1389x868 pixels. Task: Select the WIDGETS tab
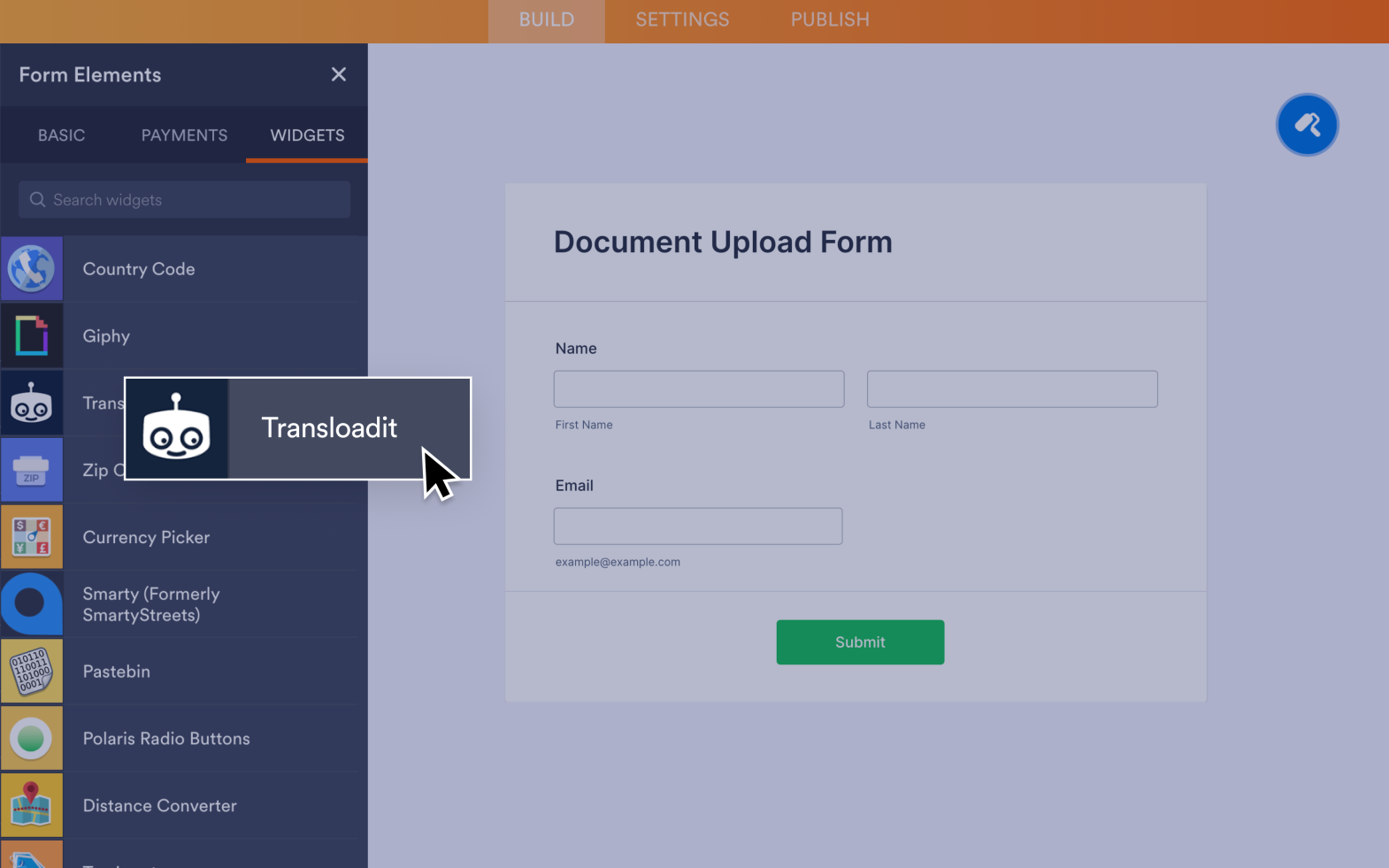point(307,135)
